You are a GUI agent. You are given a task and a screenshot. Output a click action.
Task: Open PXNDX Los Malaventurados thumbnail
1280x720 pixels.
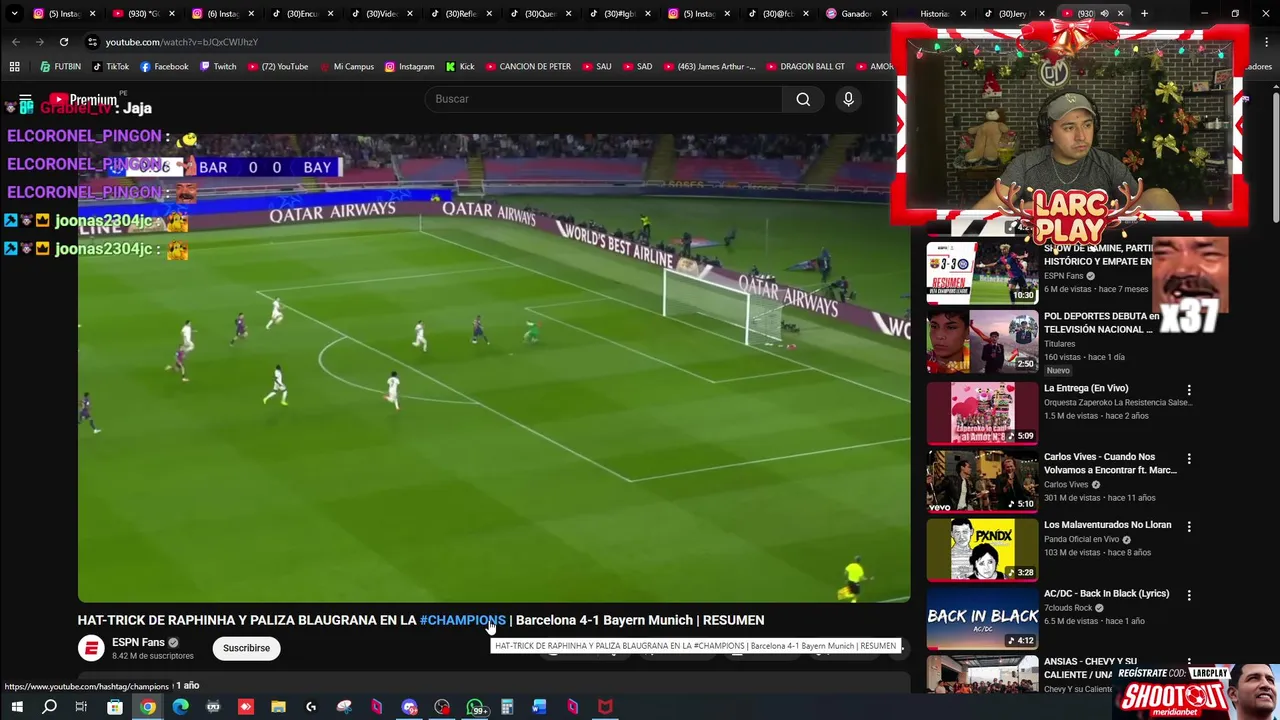[x=982, y=549]
